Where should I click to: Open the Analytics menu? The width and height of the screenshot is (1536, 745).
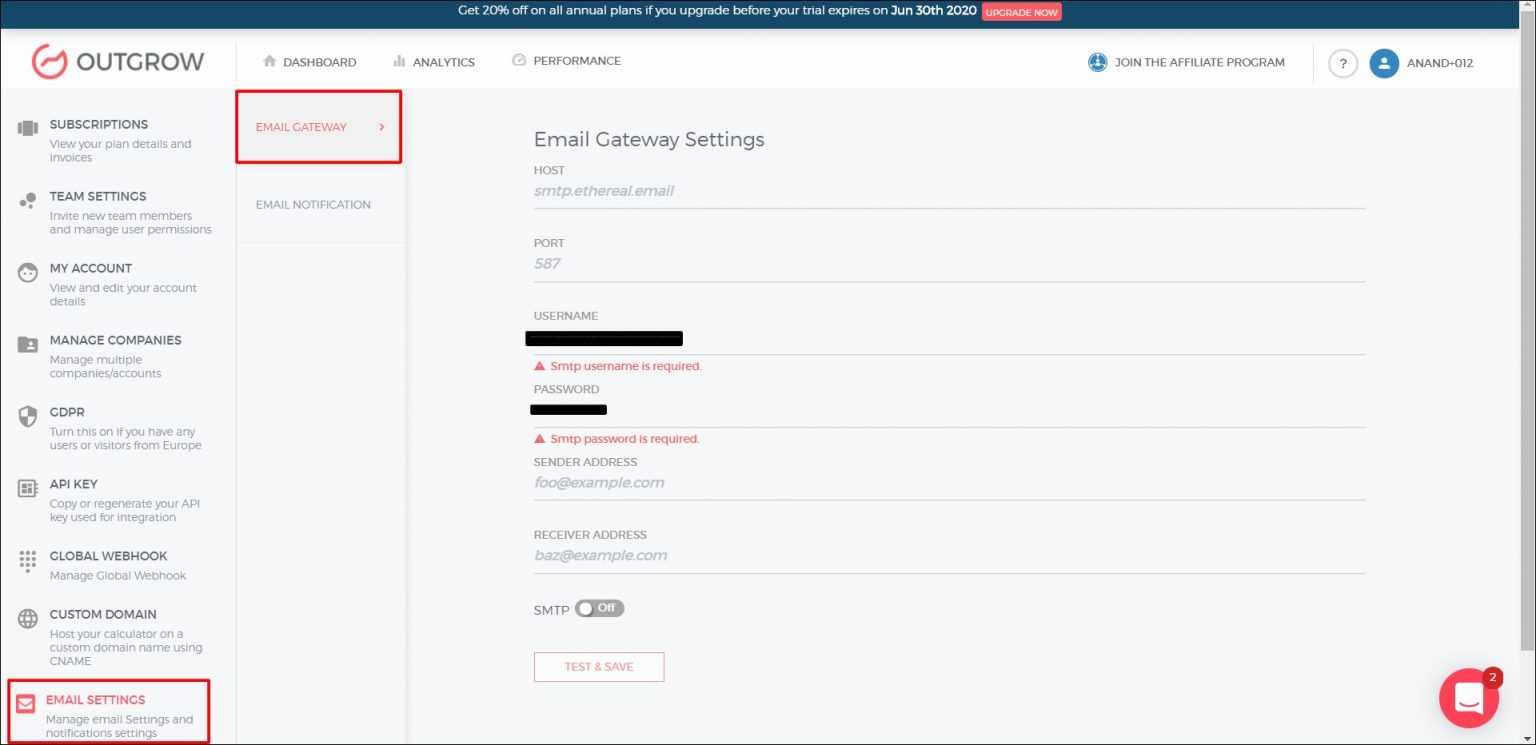434,62
